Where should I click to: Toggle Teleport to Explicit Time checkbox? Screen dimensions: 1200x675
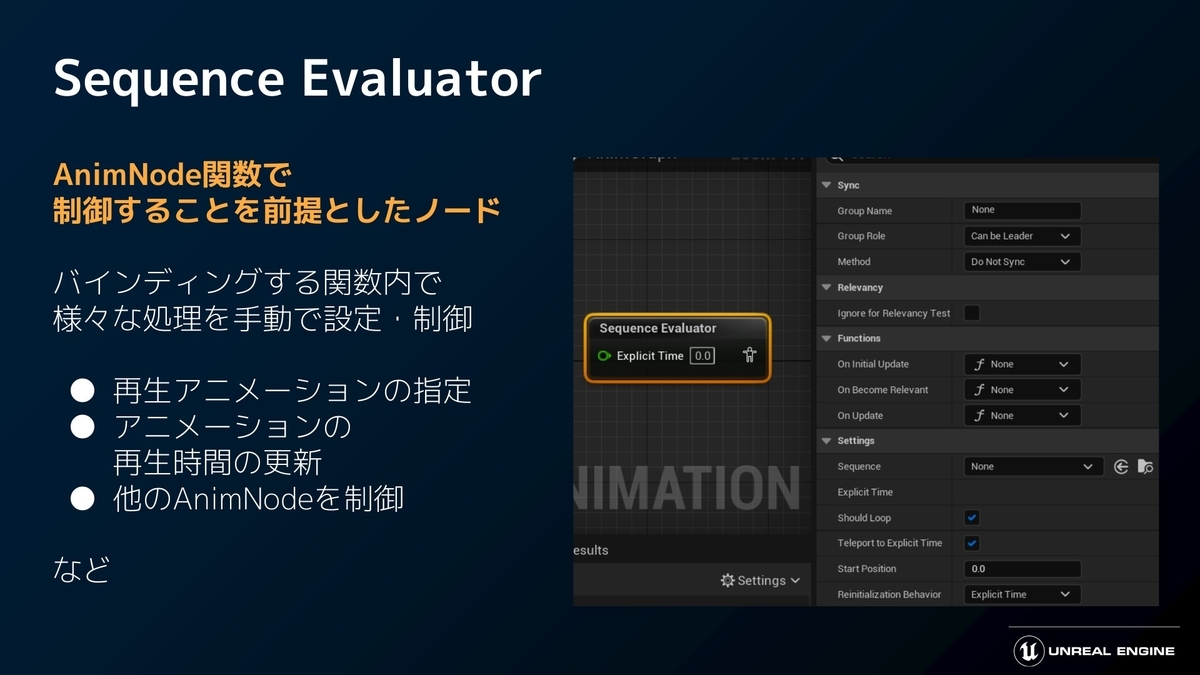click(971, 543)
